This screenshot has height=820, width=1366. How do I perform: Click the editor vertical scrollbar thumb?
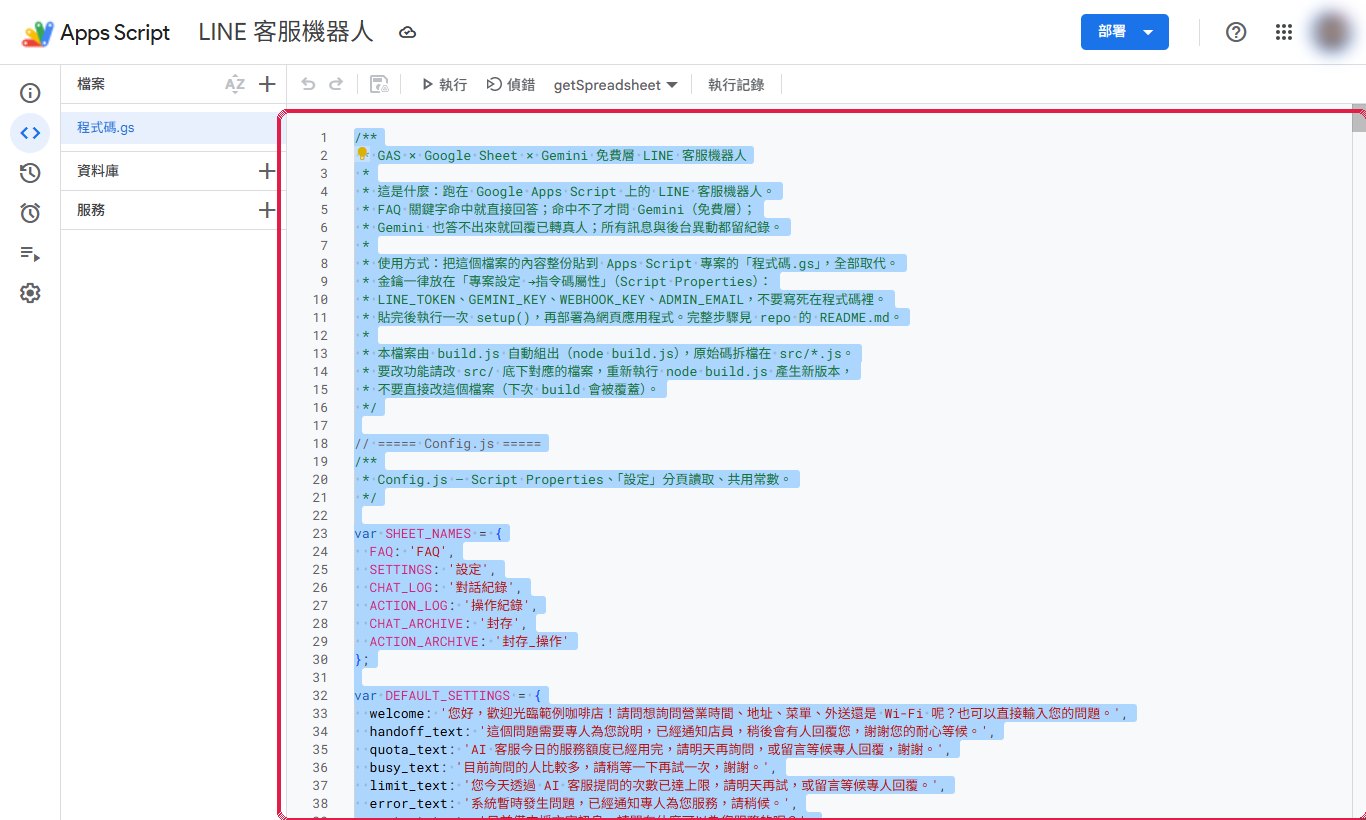pyautogui.click(x=1358, y=117)
